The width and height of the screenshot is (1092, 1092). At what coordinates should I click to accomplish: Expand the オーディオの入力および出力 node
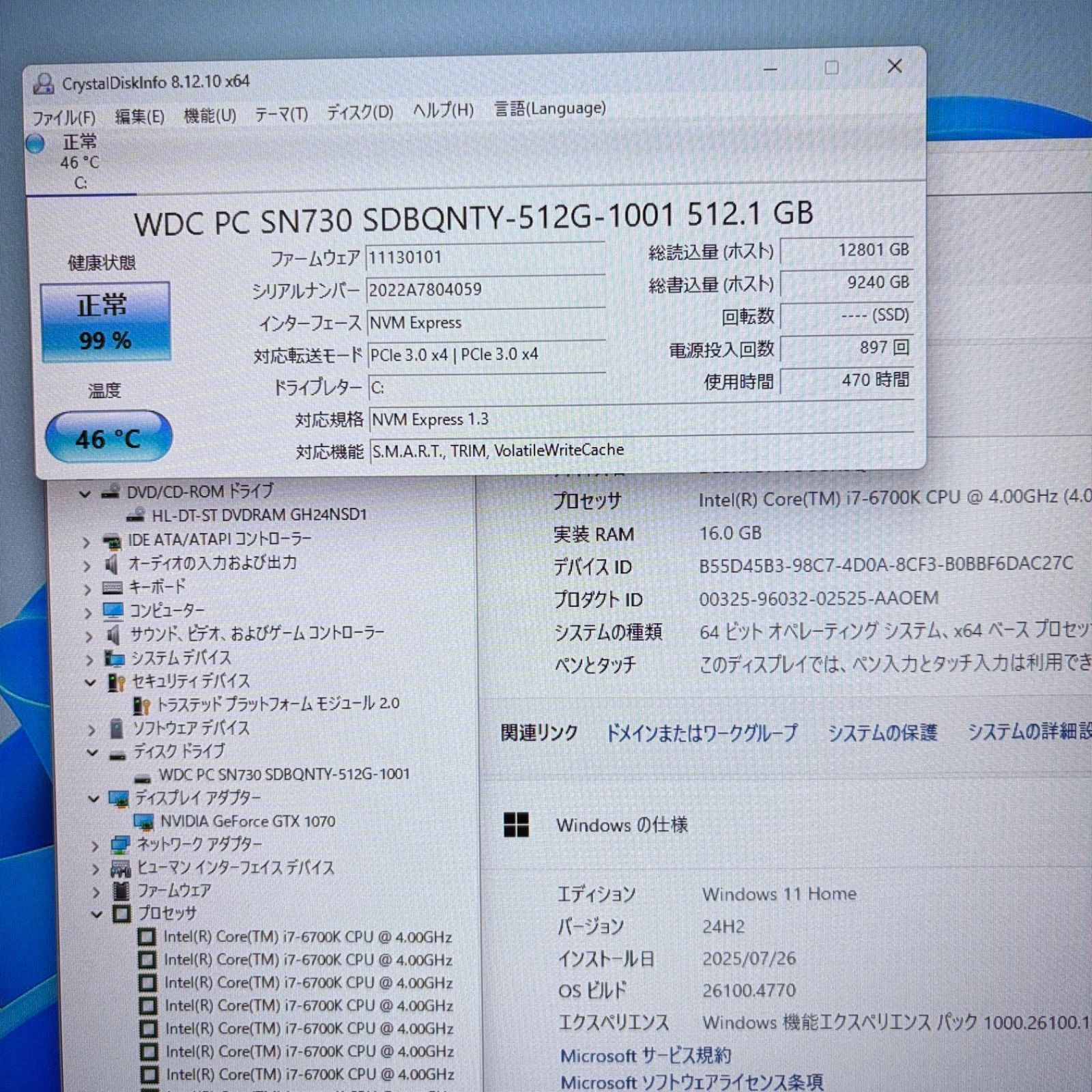pos(87,566)
